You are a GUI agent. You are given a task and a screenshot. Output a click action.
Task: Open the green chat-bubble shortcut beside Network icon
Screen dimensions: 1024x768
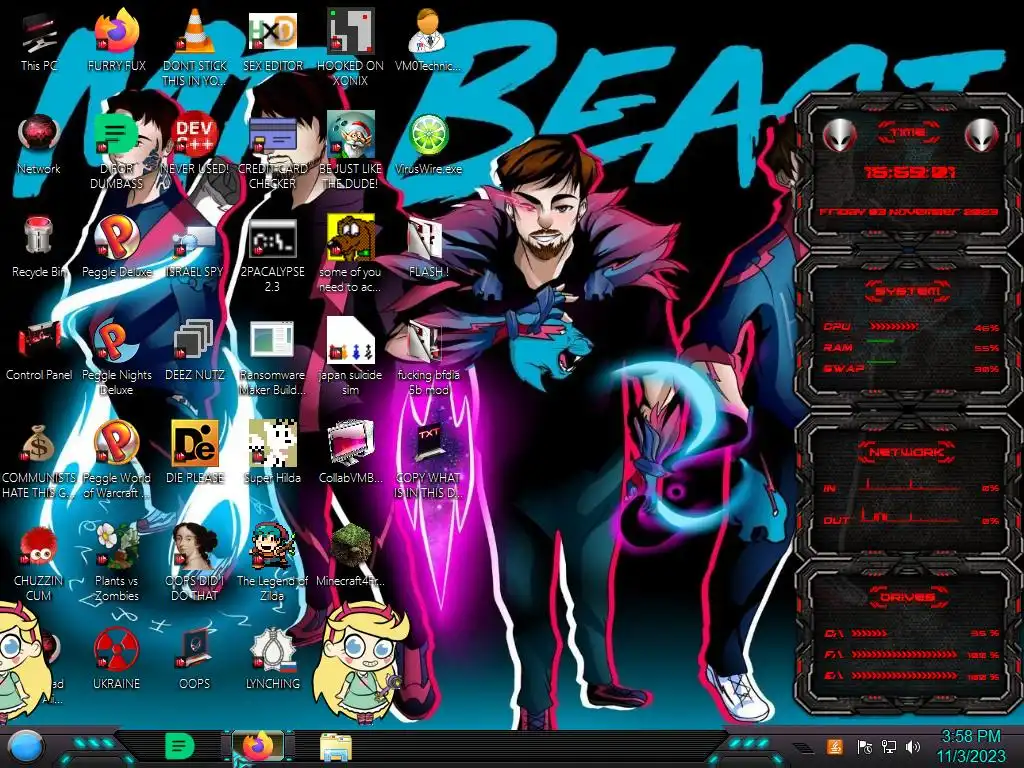pyautogui.click(x=117, y=152)
